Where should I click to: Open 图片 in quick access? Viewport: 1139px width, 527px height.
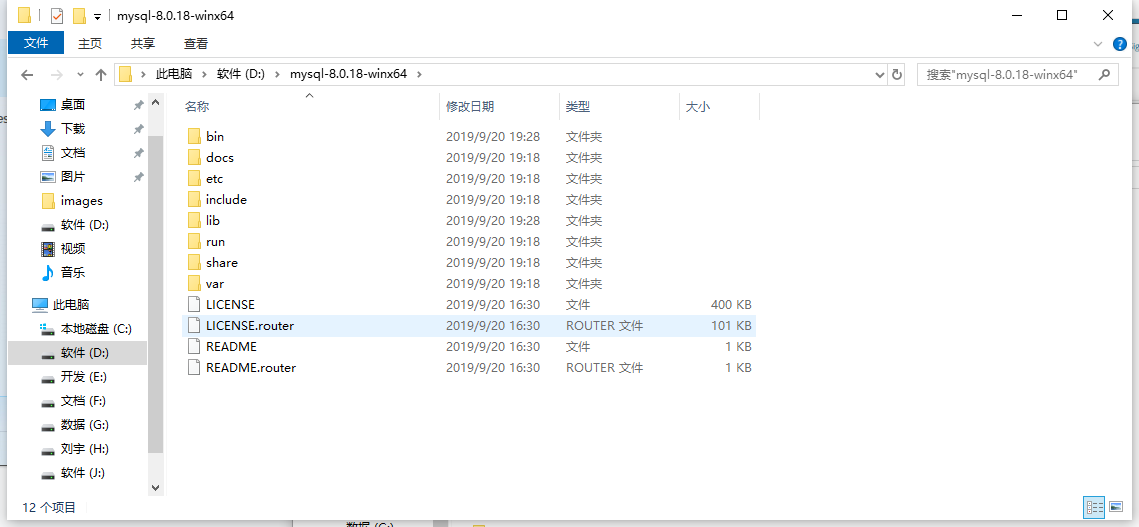[x=73, y=177]
